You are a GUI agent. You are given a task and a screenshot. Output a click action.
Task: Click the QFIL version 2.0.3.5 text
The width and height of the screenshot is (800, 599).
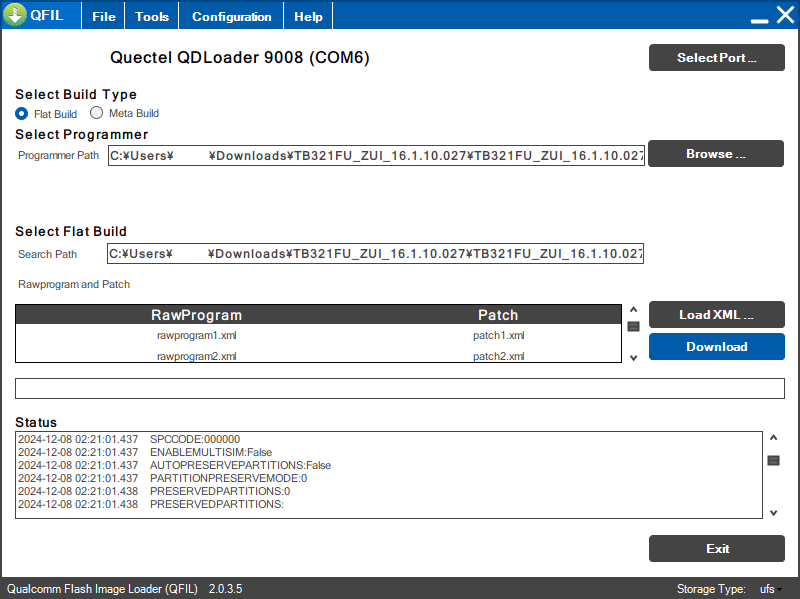[225, 589]
